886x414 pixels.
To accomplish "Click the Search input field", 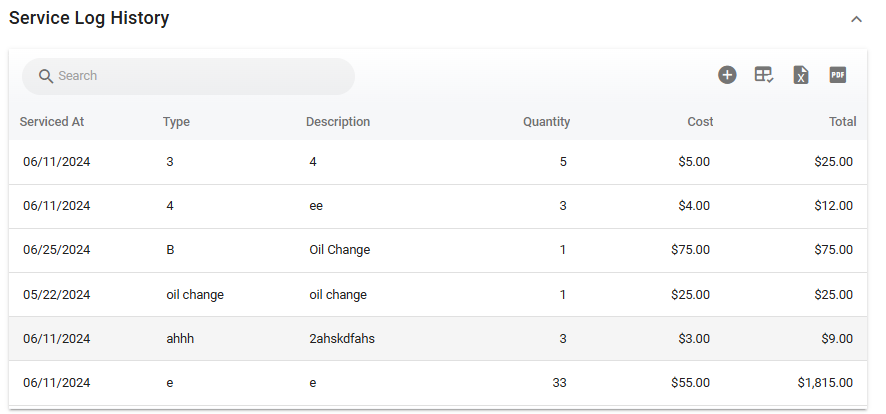I will [x=200, y=76].
